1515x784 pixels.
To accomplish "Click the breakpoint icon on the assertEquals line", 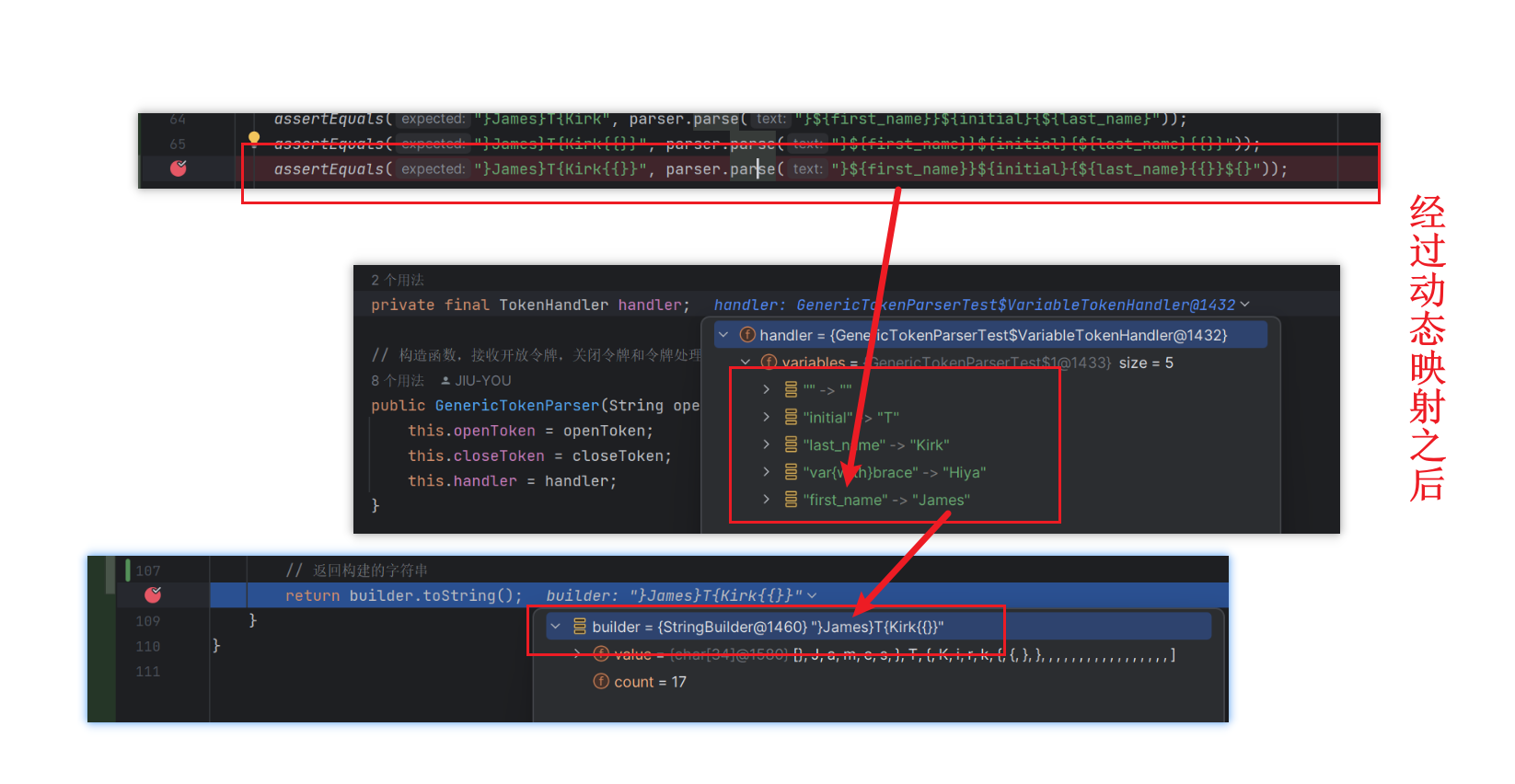I will [x=179, y=168].
